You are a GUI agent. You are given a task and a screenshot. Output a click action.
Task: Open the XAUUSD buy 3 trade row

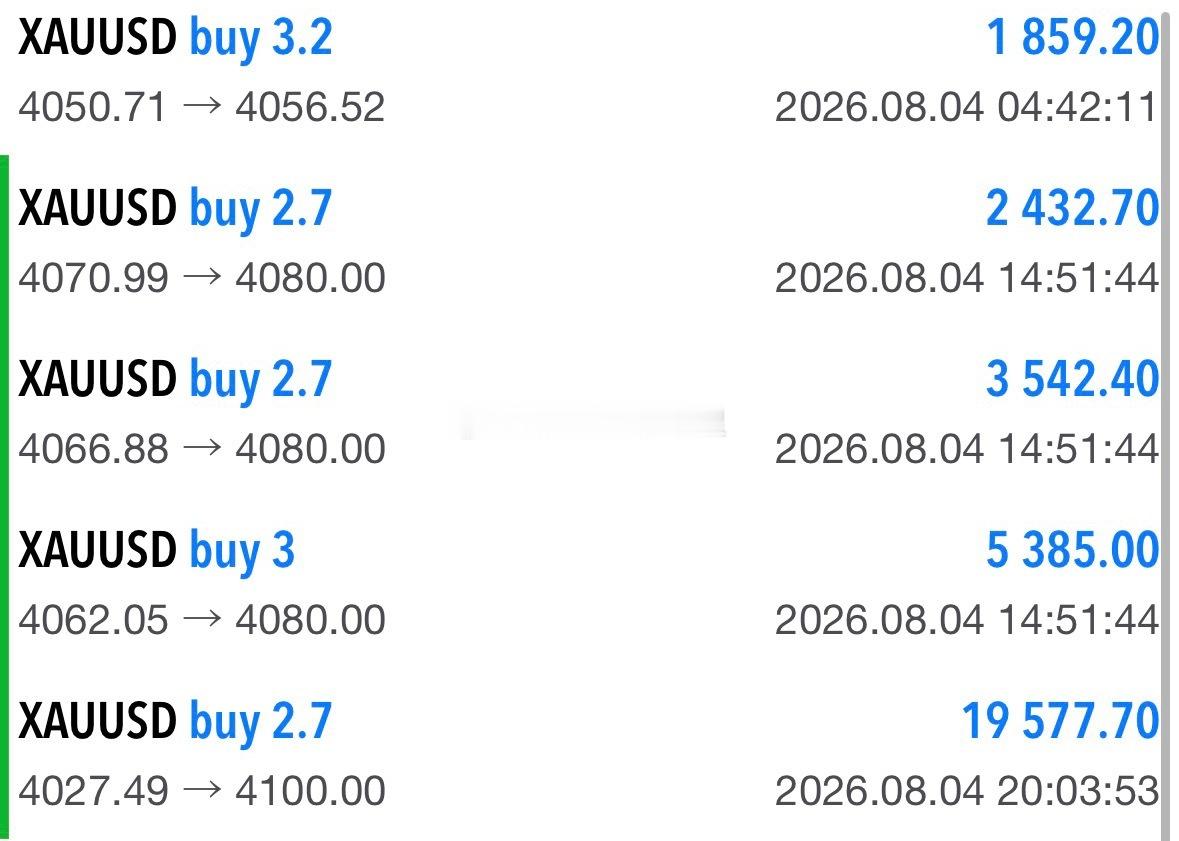586,584
